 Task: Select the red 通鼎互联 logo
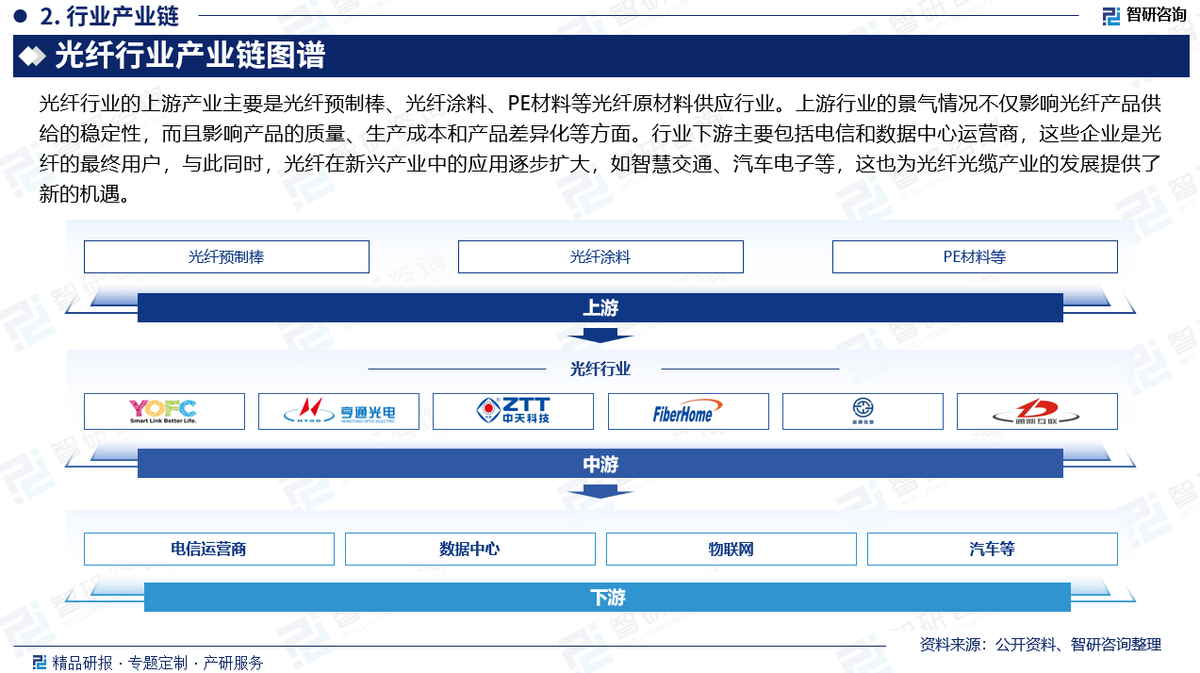(1037, 411)
